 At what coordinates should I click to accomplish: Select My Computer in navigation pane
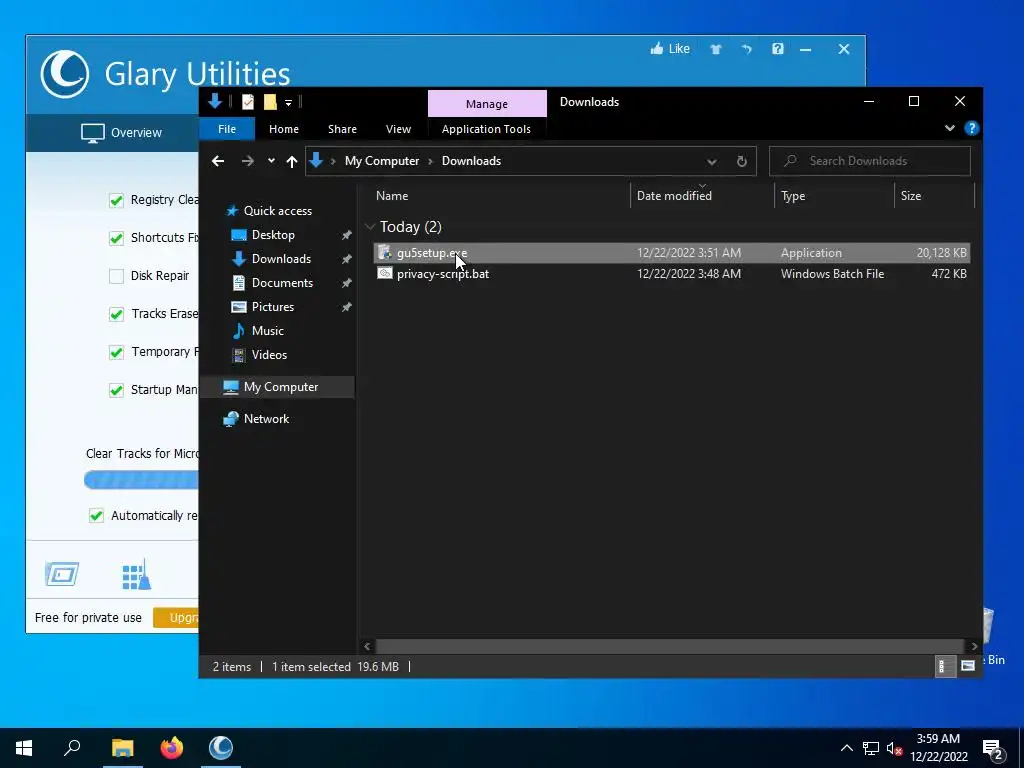281,387
